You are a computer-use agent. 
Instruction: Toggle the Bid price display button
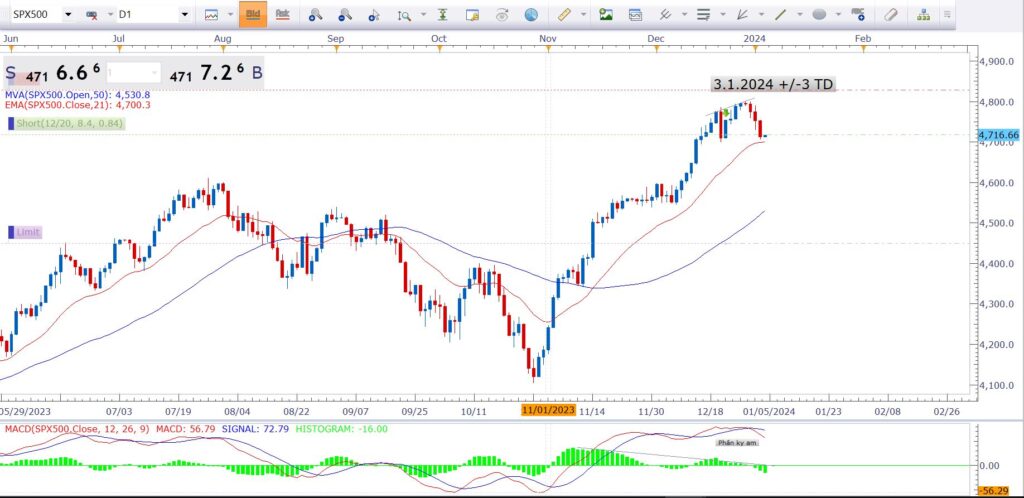click(x=253, y=14)
